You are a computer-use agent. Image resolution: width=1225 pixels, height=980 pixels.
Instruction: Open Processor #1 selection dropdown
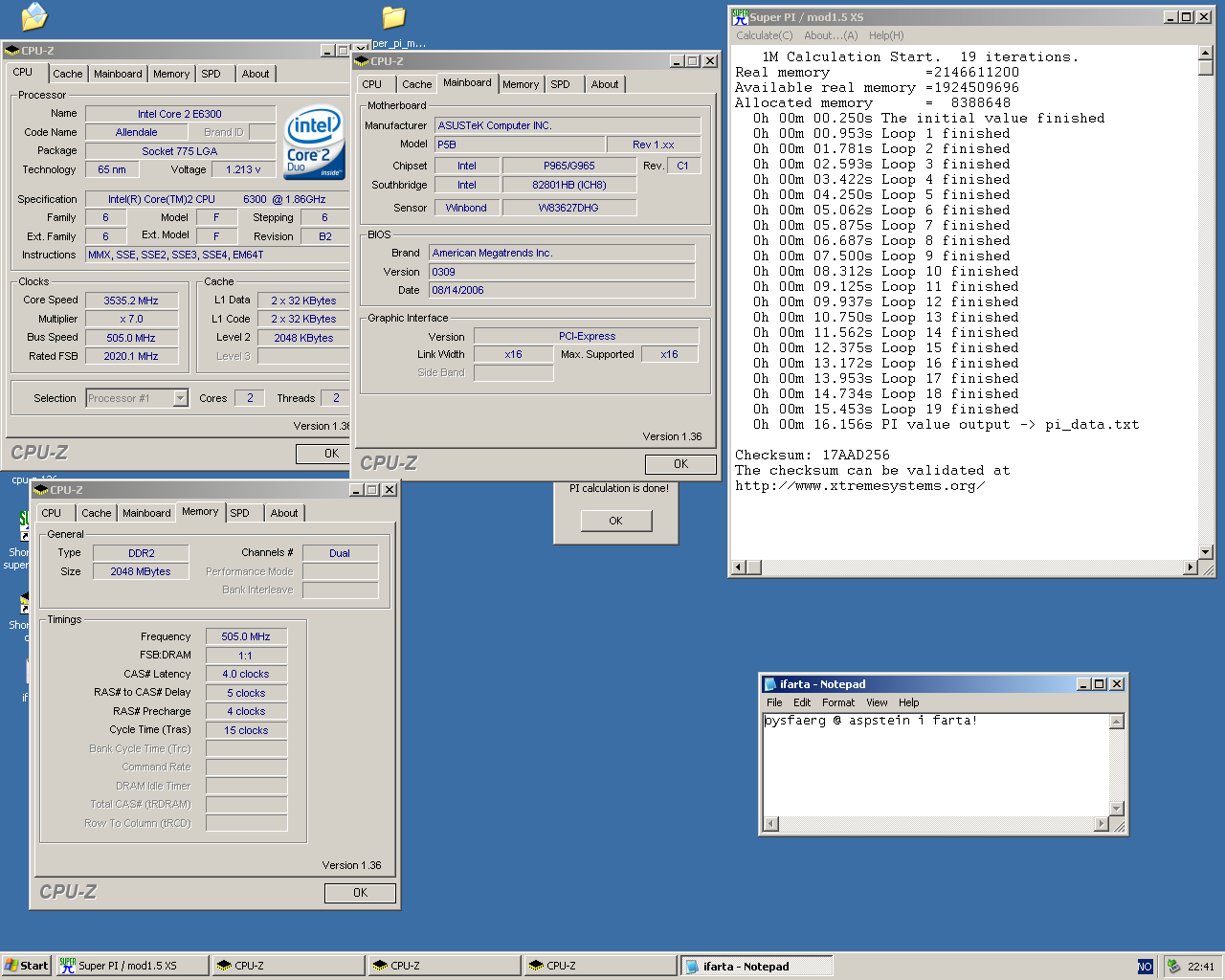click(x=180, y=398)
